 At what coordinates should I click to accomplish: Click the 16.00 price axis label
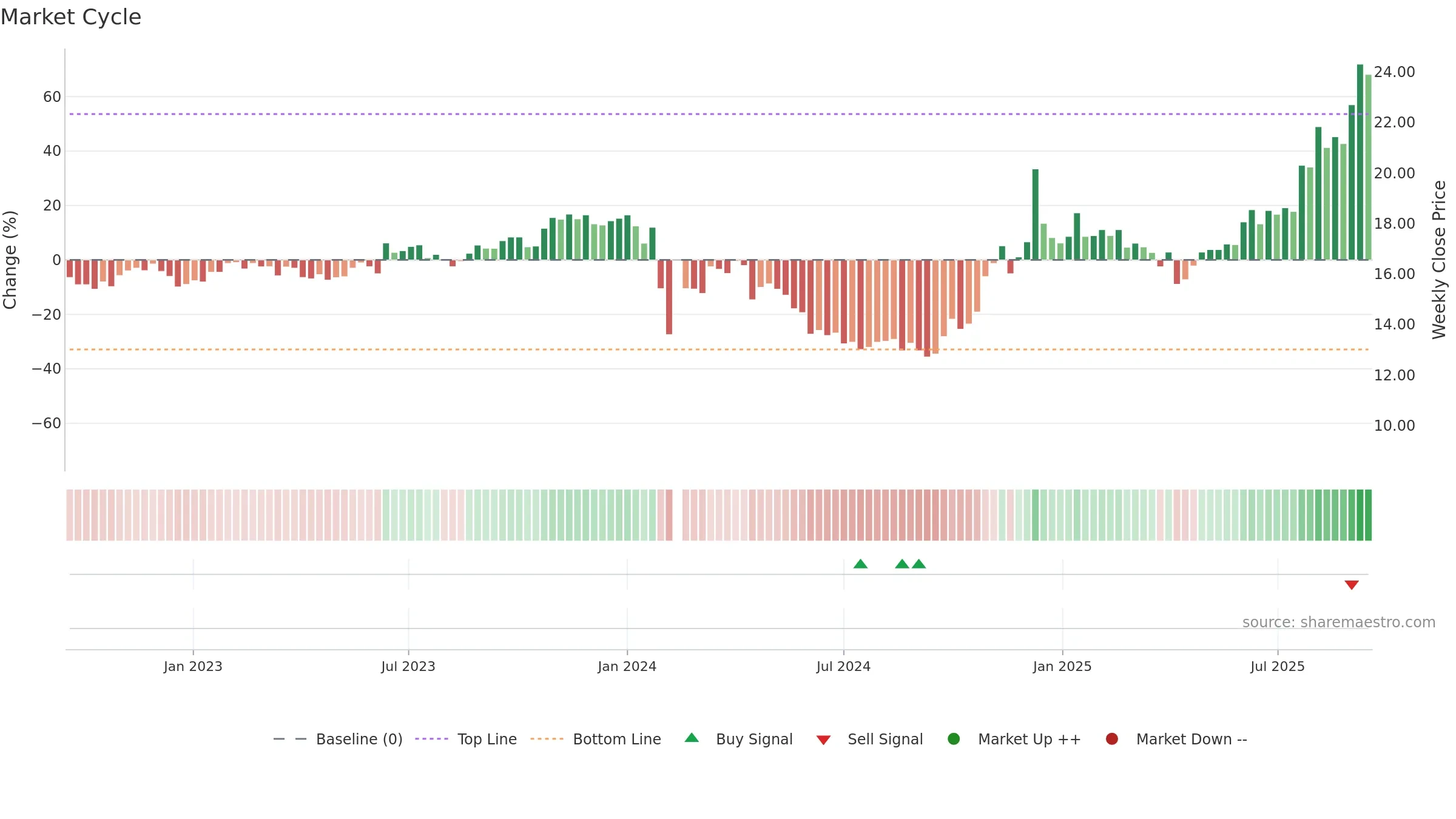(x=1395, y=274)
